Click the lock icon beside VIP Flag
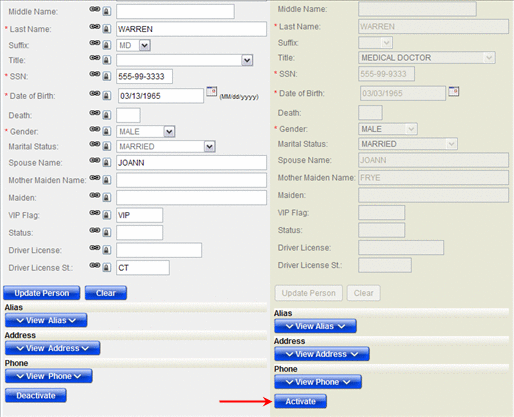The height and width of the screenshot is (417, 514). pos(106,215)
